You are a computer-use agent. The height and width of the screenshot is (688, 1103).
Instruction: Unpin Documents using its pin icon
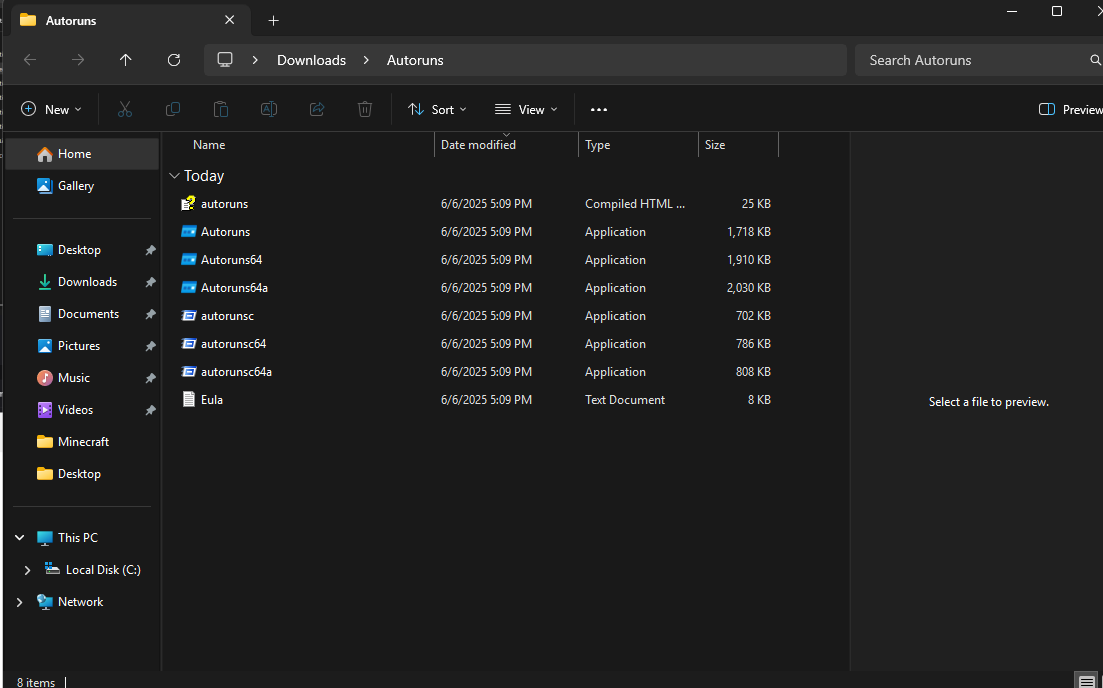click(x=150, y=314)
